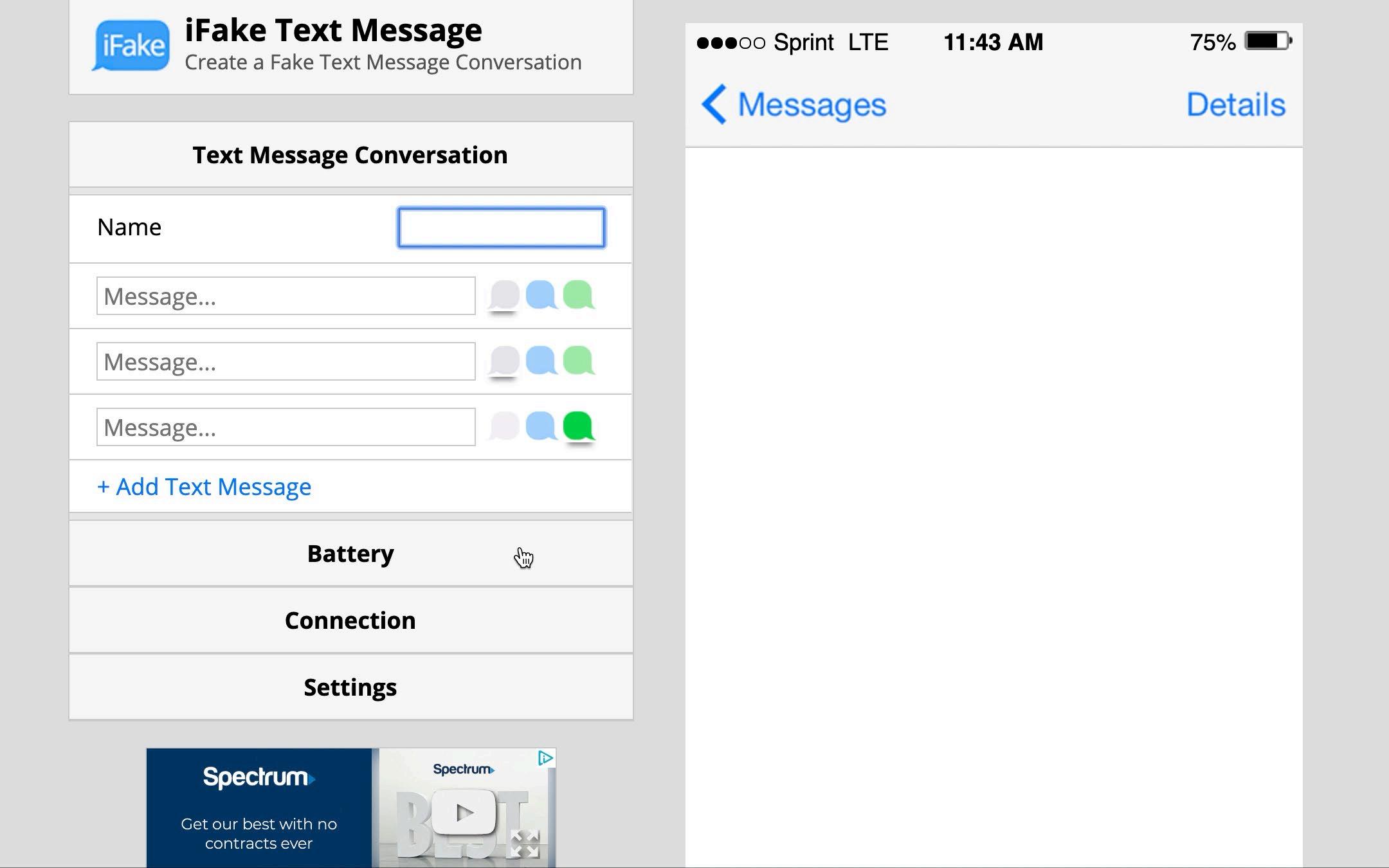Focus the Name input field

(501, 228)
